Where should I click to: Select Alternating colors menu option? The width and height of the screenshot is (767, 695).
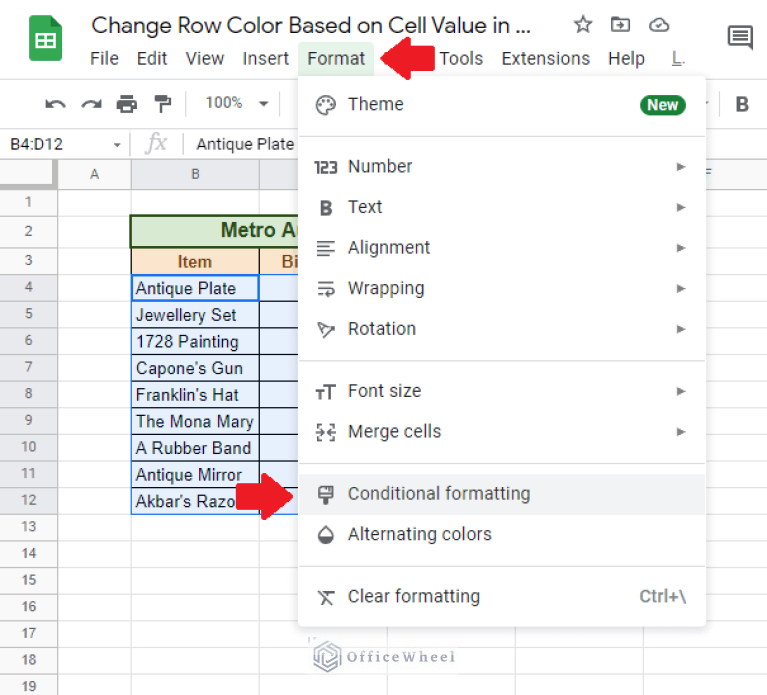pos(419,534)
